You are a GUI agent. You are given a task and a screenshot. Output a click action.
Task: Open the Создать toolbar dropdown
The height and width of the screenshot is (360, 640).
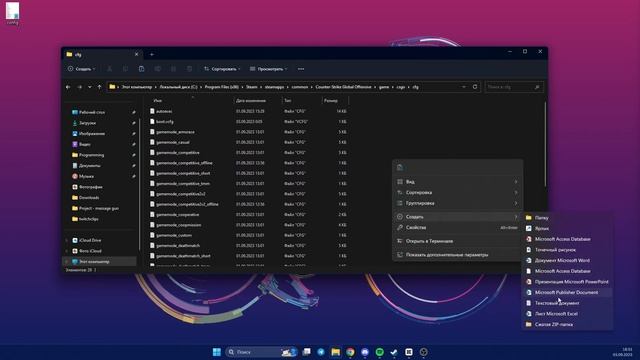[81, 69]
